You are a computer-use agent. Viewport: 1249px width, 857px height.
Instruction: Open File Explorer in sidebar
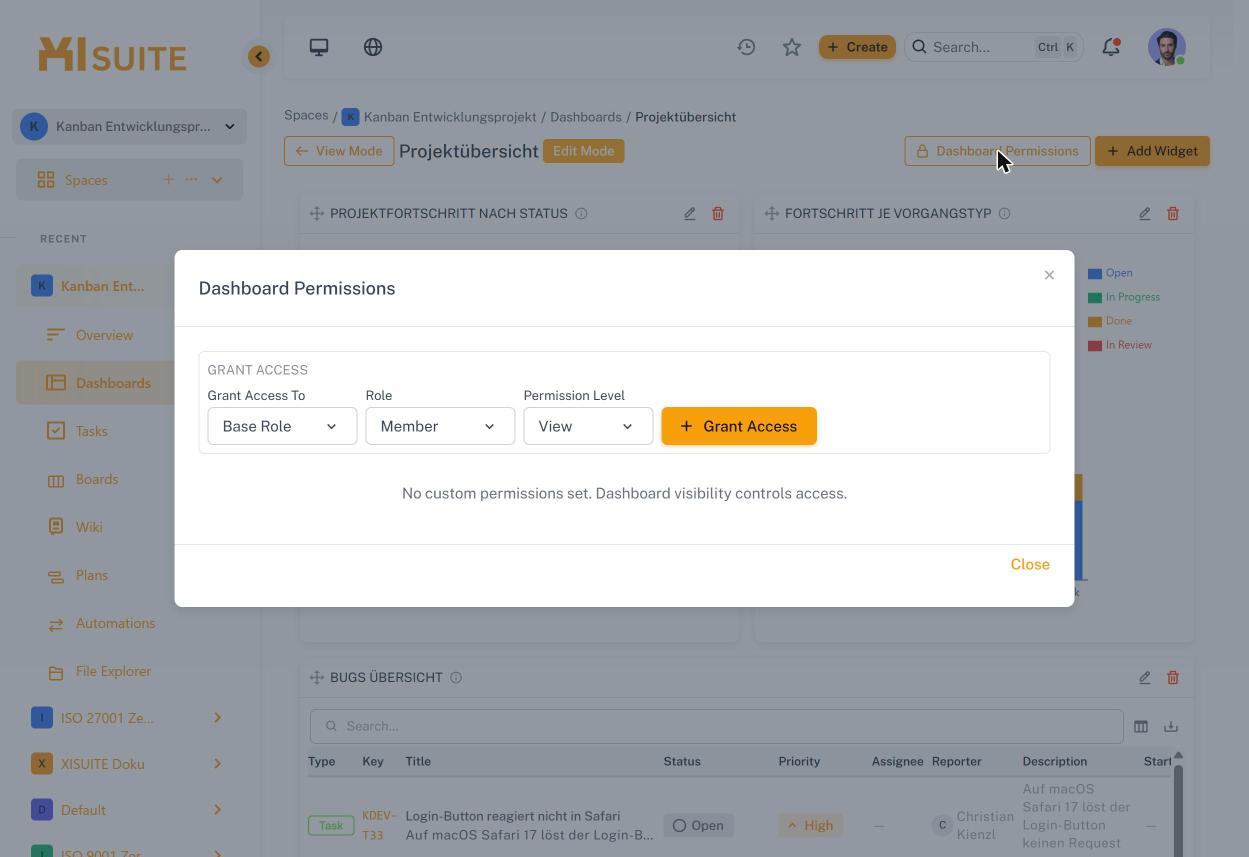[x=113, y=671]
